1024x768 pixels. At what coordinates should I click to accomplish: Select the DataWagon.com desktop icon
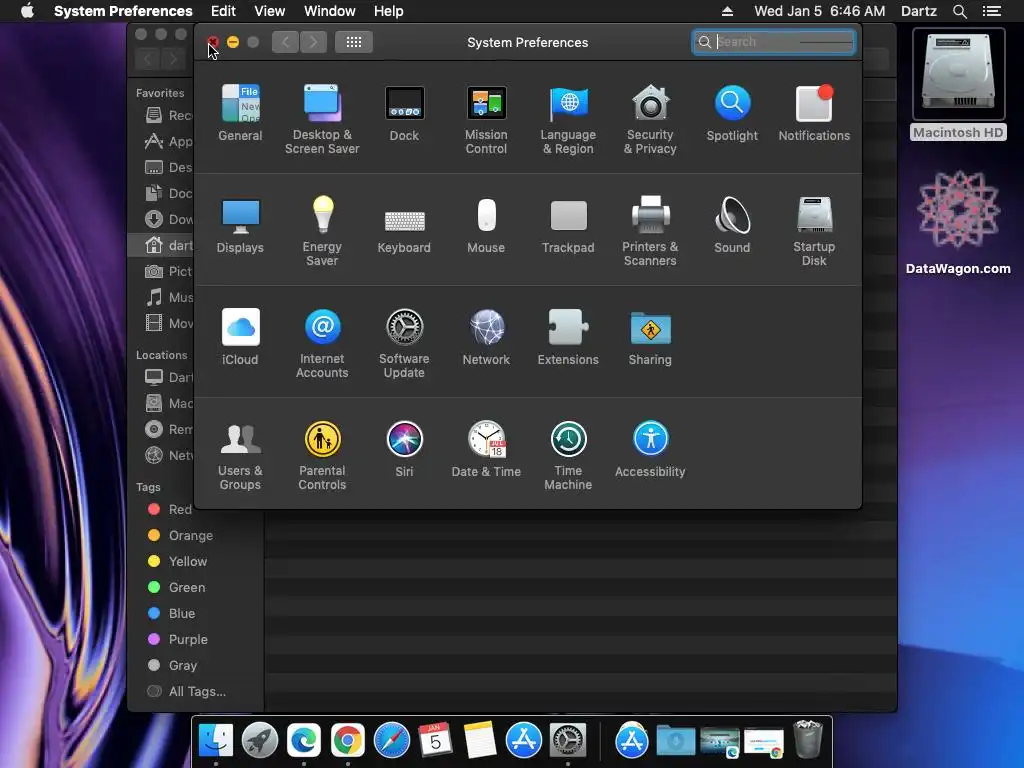[958, 222]
